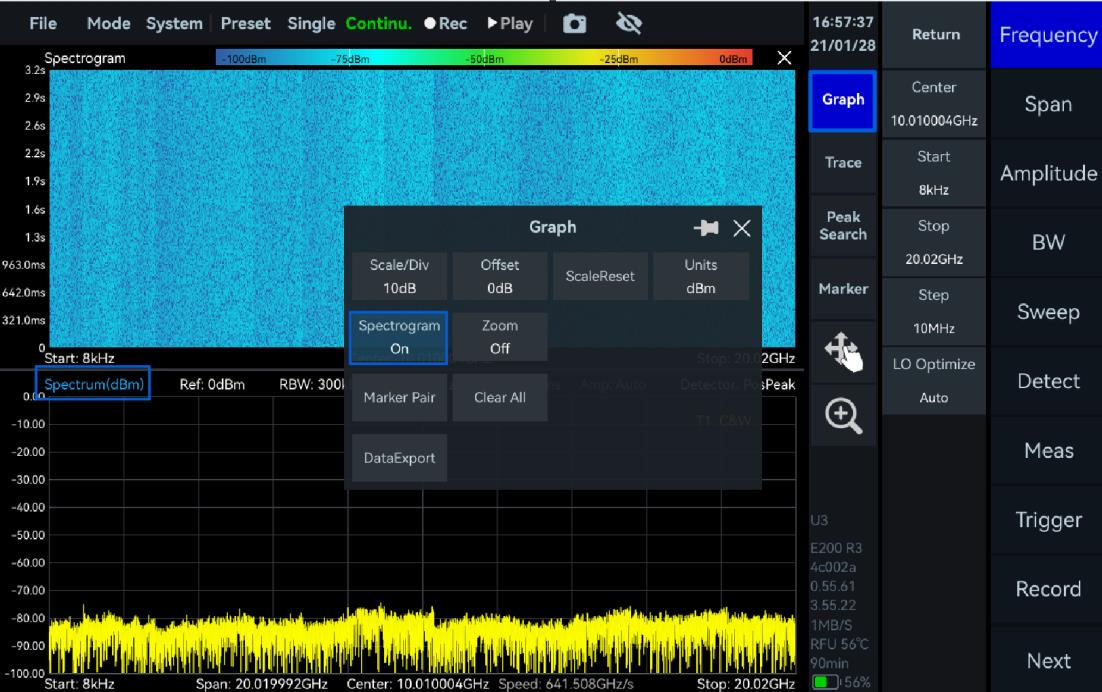Click the camera screenshot icon
Image resolution: width=1102 pixels, height=692 pixels.
click(575, 24)
